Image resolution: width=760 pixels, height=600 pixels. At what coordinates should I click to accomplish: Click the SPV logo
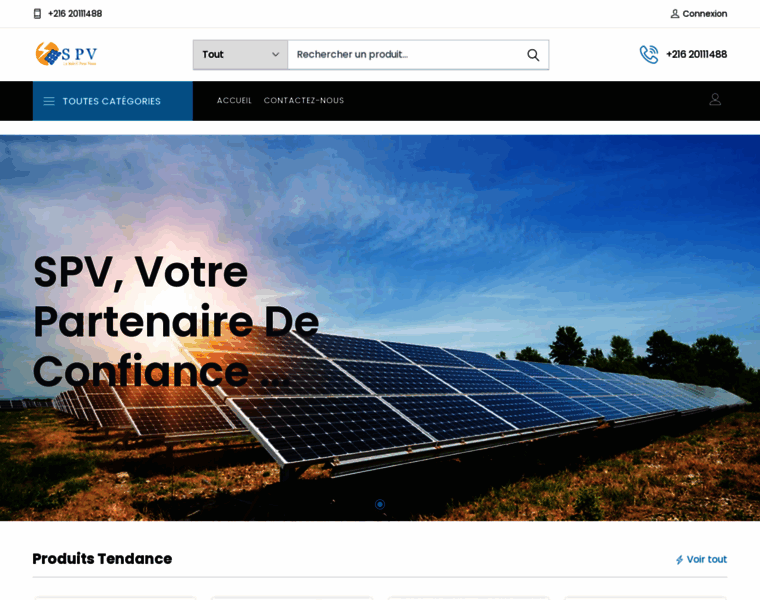[x=66, y=54]
